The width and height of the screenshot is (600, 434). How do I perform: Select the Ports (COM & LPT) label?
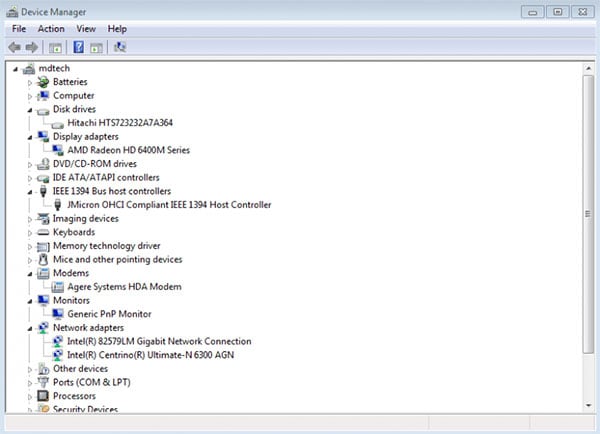click(x=92, y=382)
